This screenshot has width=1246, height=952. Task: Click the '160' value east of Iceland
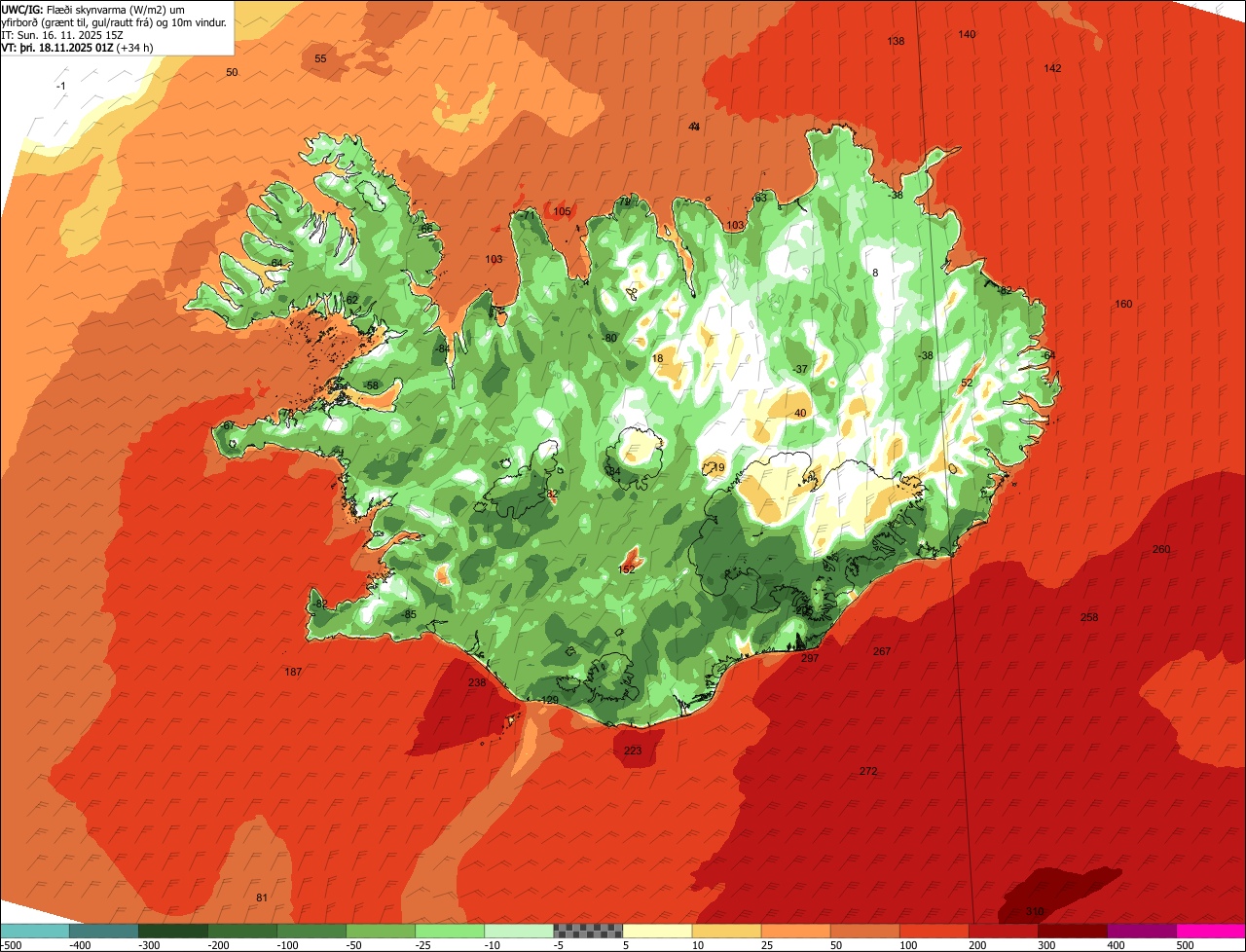tap(1123, 304)
